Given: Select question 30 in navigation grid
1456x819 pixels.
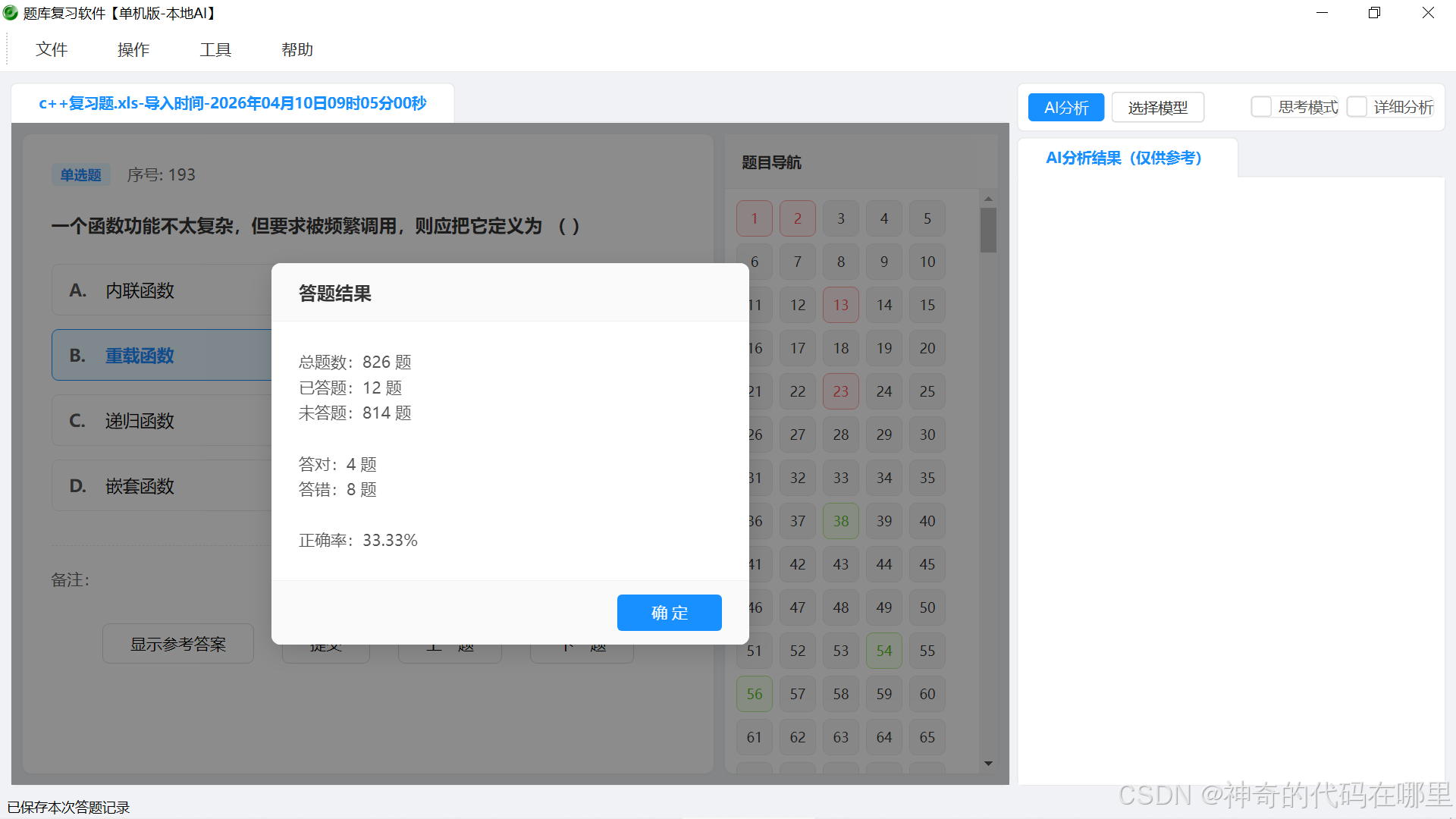Looking at the screenshot, I should 927,435.
